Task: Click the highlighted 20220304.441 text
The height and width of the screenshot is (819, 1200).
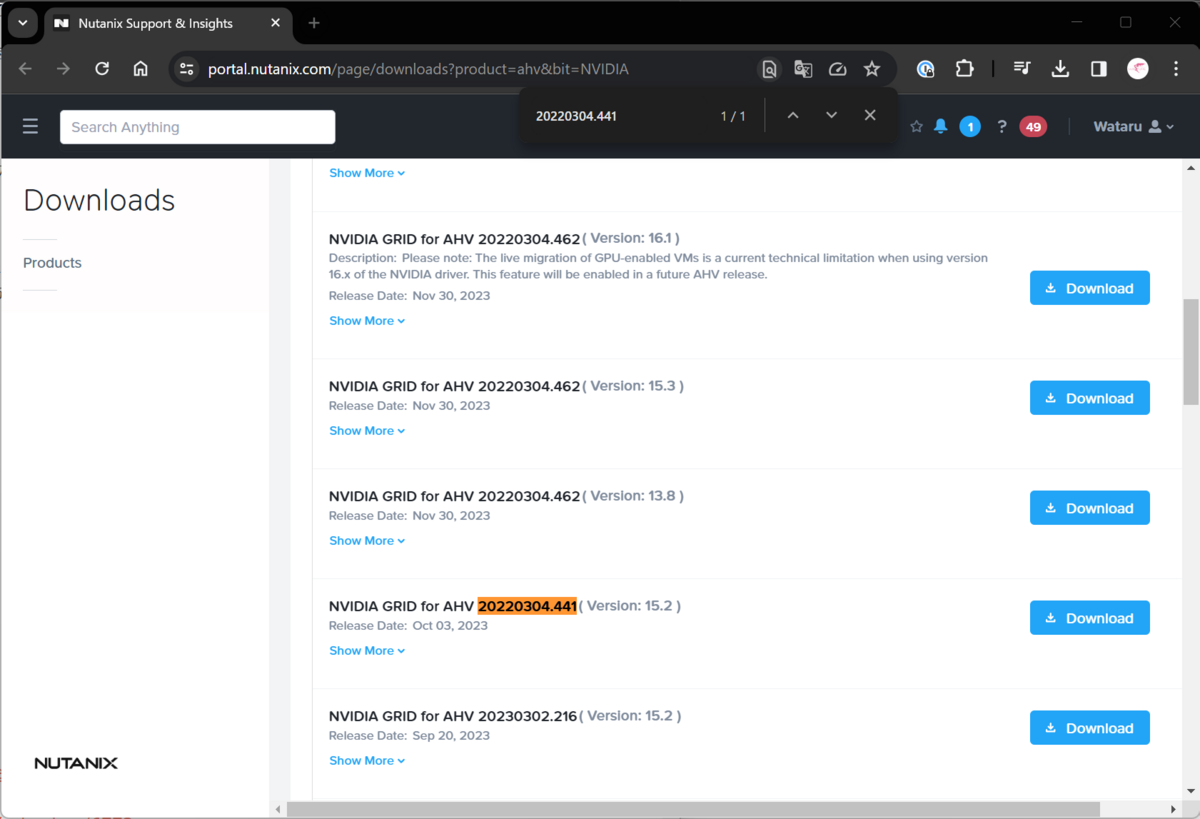Action: [527, 606]
